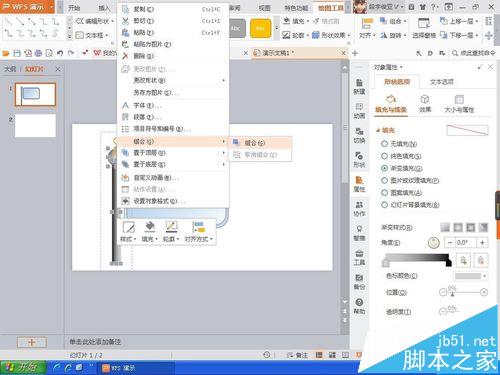Image resolution: width=500 pixels, height=375 pixels.
Task: Click 新建 (New) in side pane strip
Action: click(359, 87)
